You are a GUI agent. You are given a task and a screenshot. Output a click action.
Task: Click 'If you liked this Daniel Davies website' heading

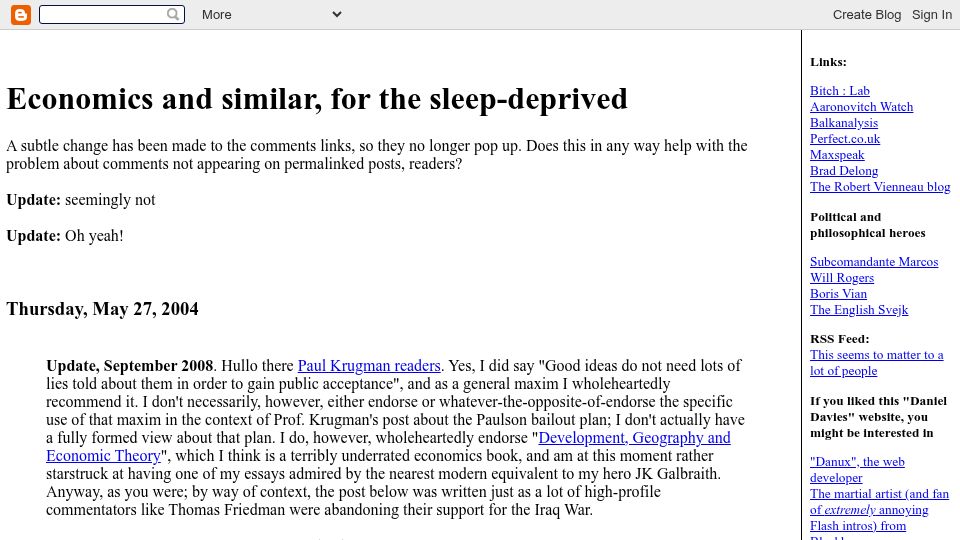coord(878,417)
